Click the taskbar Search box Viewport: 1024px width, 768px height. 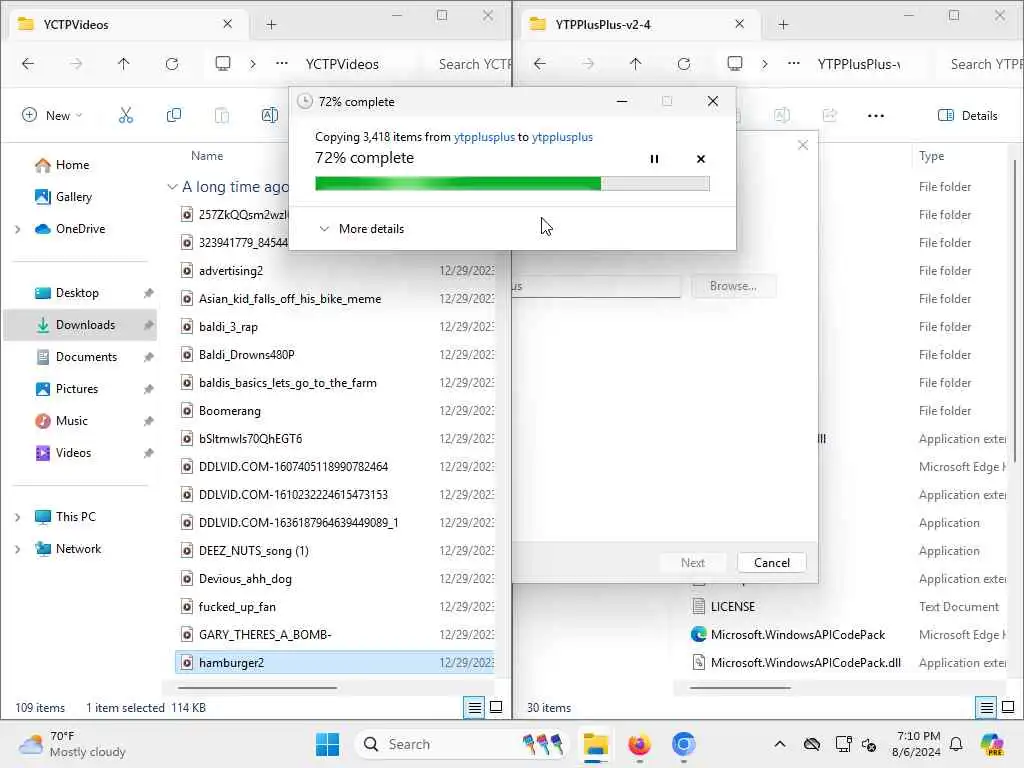(x=464, y=744)
